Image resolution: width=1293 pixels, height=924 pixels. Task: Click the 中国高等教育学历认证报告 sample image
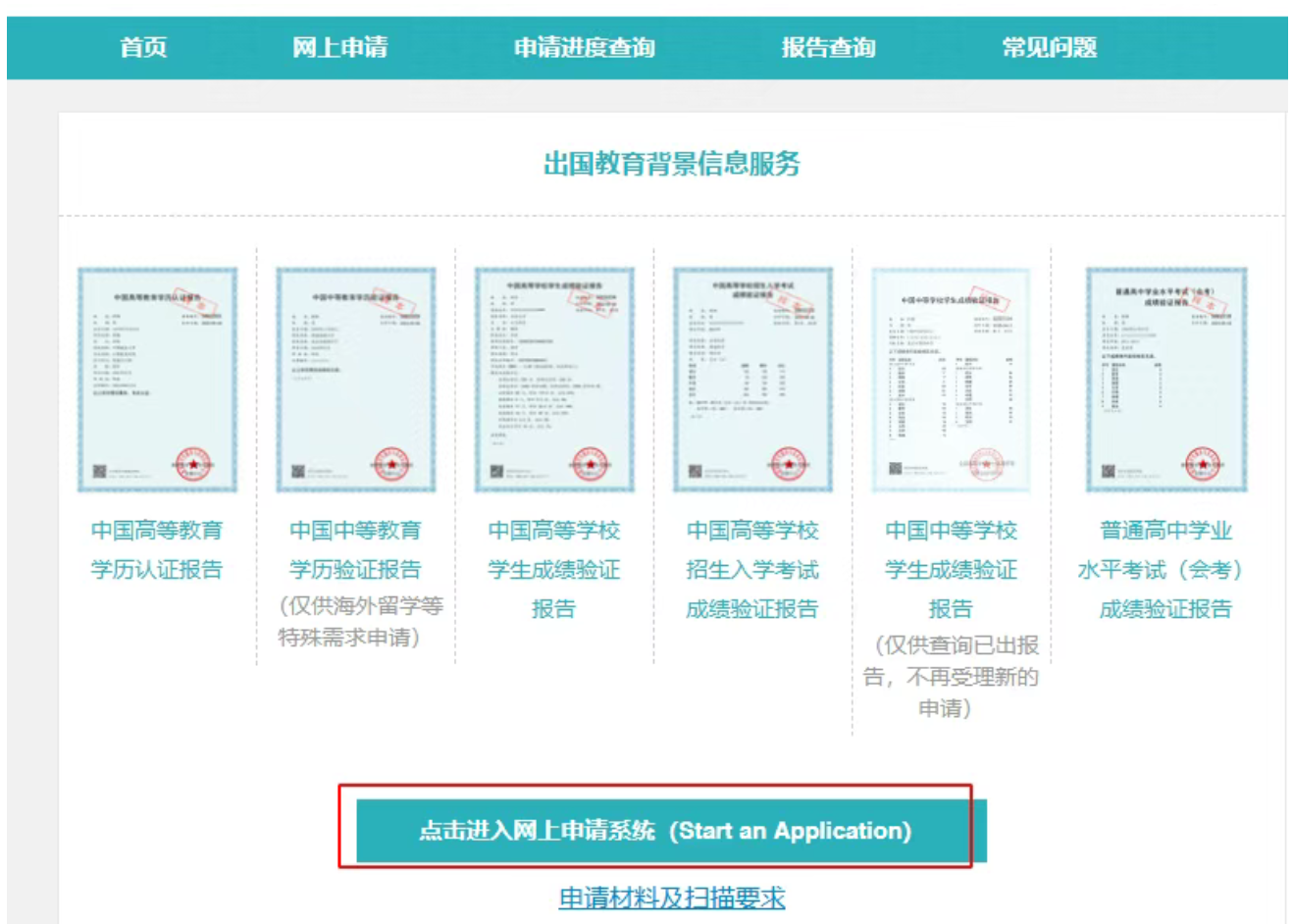click(158, 379)
